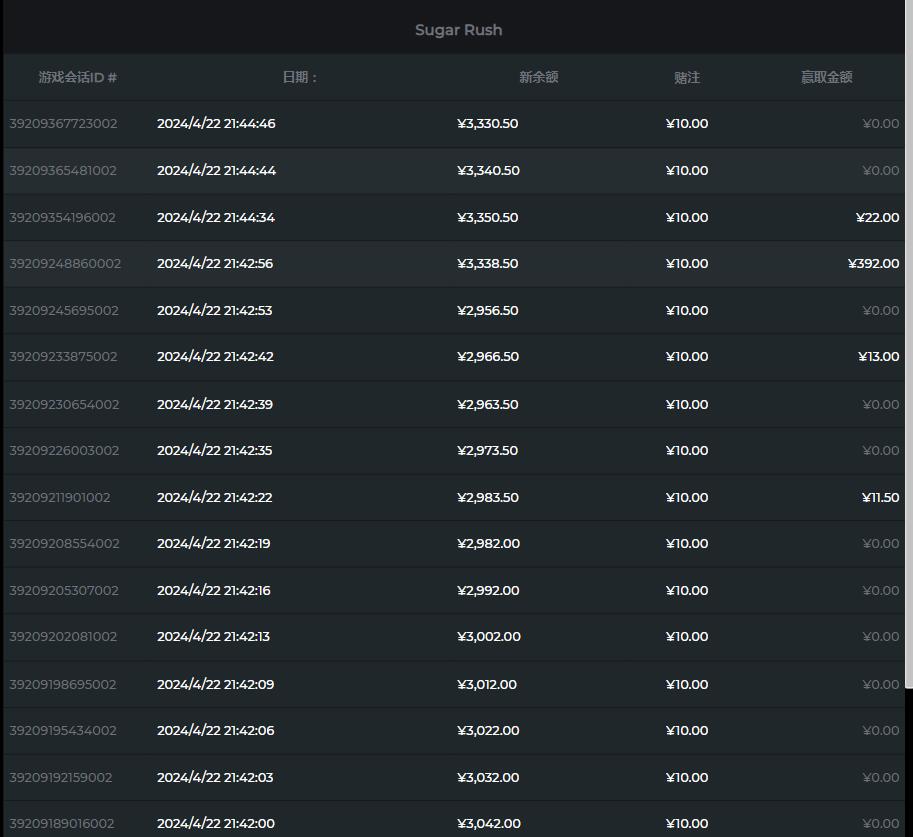This screenshot has height=837, width=913.
Task: Open session 39209248860002 details
Action: (65, 264)
